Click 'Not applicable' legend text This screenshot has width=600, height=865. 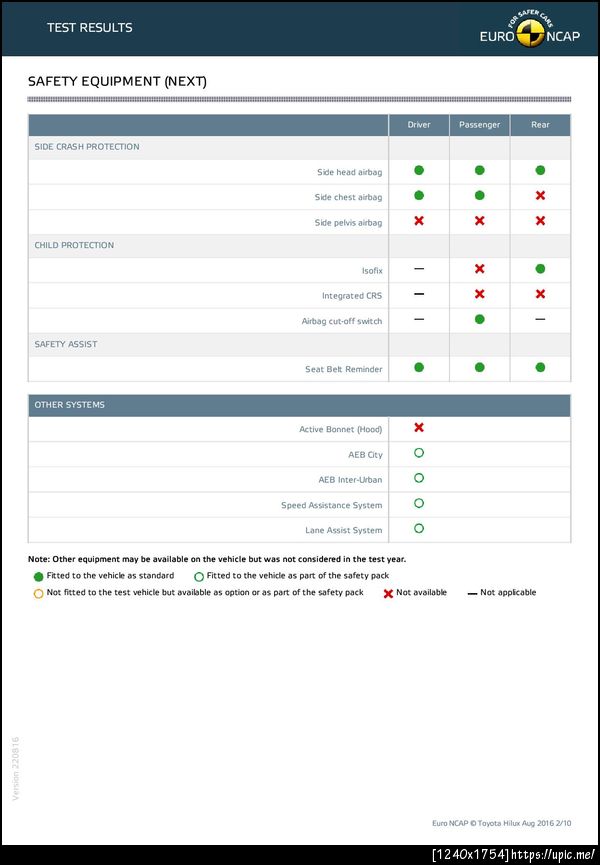[508, 592]
